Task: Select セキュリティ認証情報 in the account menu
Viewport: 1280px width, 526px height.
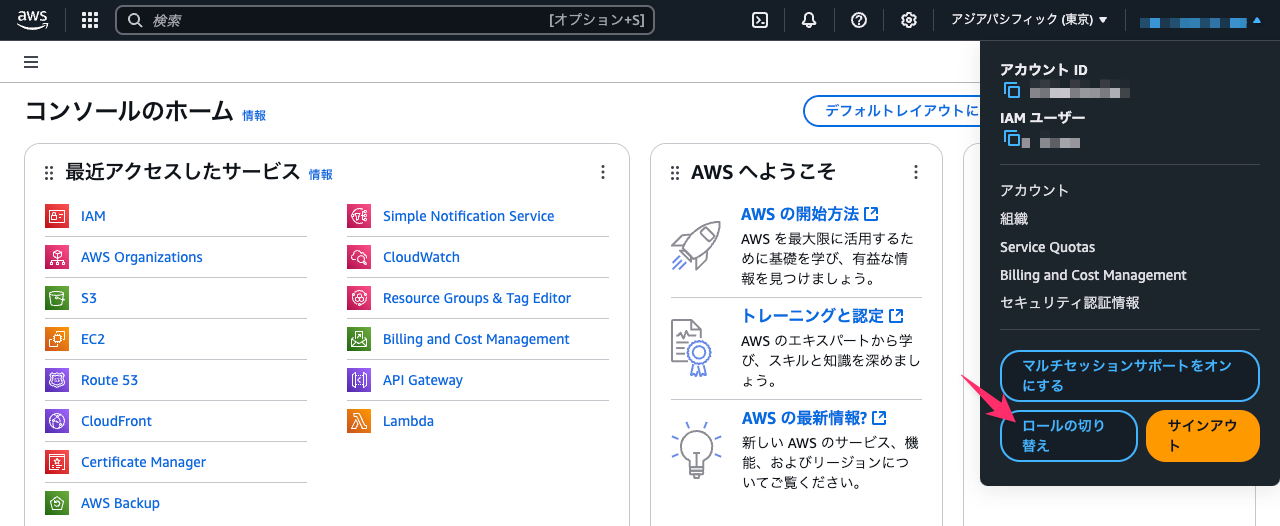Action: click(1070, 302)
